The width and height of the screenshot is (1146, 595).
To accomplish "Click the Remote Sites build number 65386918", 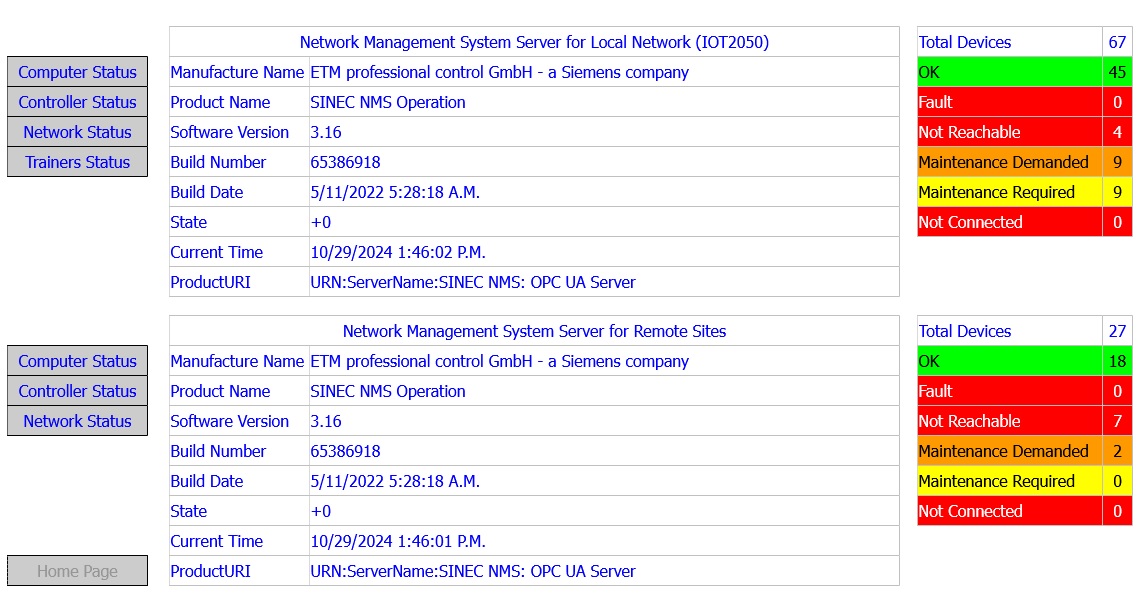I will pyautogui.click(x=345, y=451).
